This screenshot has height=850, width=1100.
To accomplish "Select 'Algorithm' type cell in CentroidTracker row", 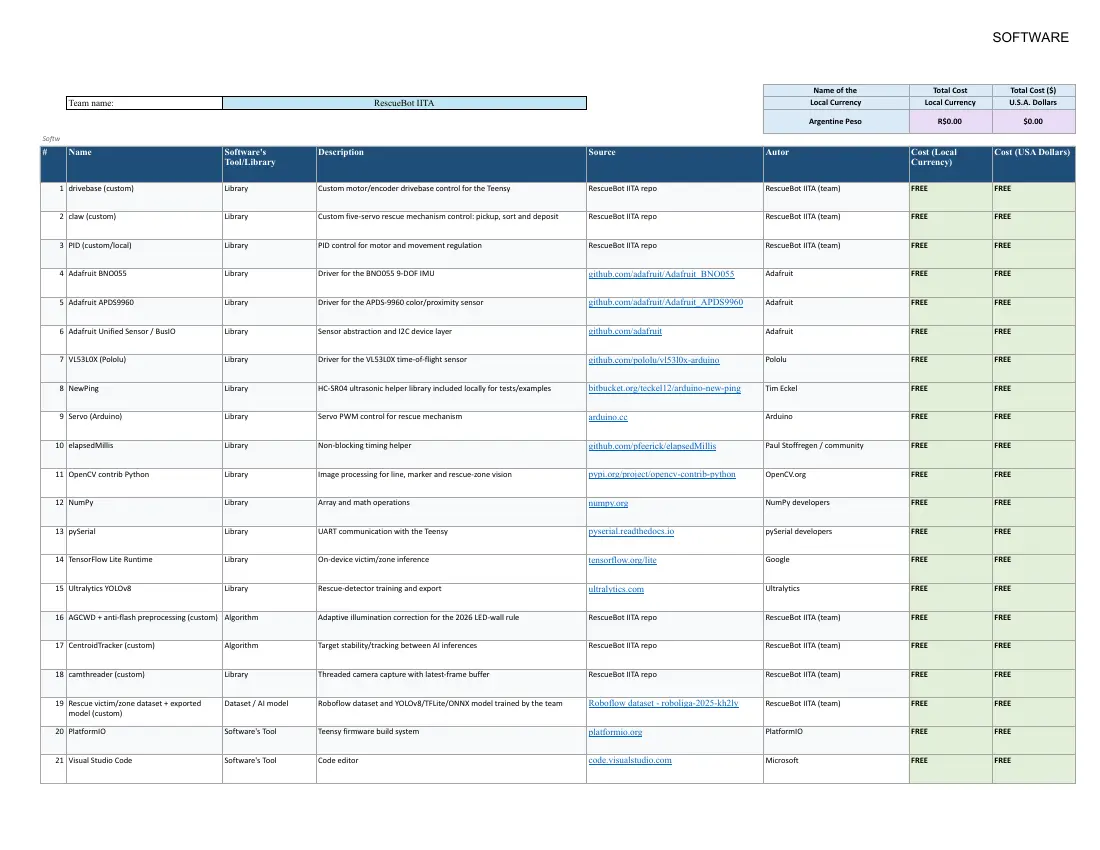I will click(x=269, y=654).
